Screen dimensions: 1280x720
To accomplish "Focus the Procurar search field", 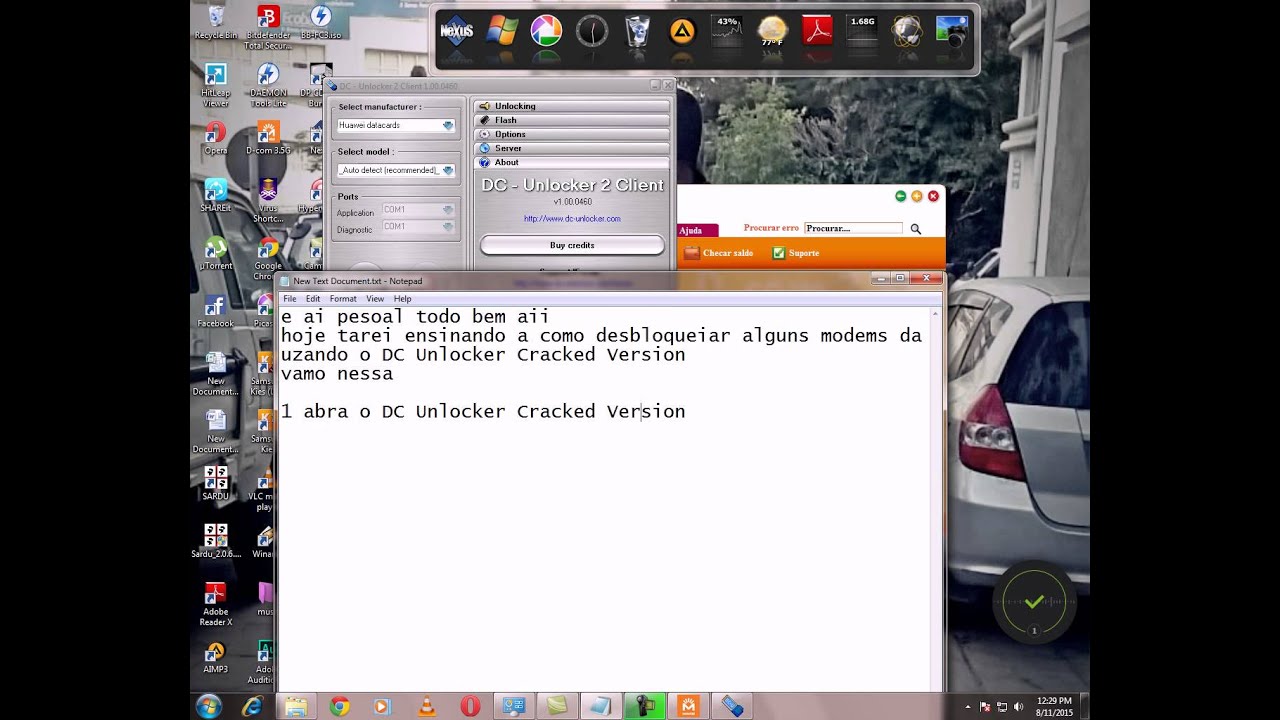I will pos(853,228).
